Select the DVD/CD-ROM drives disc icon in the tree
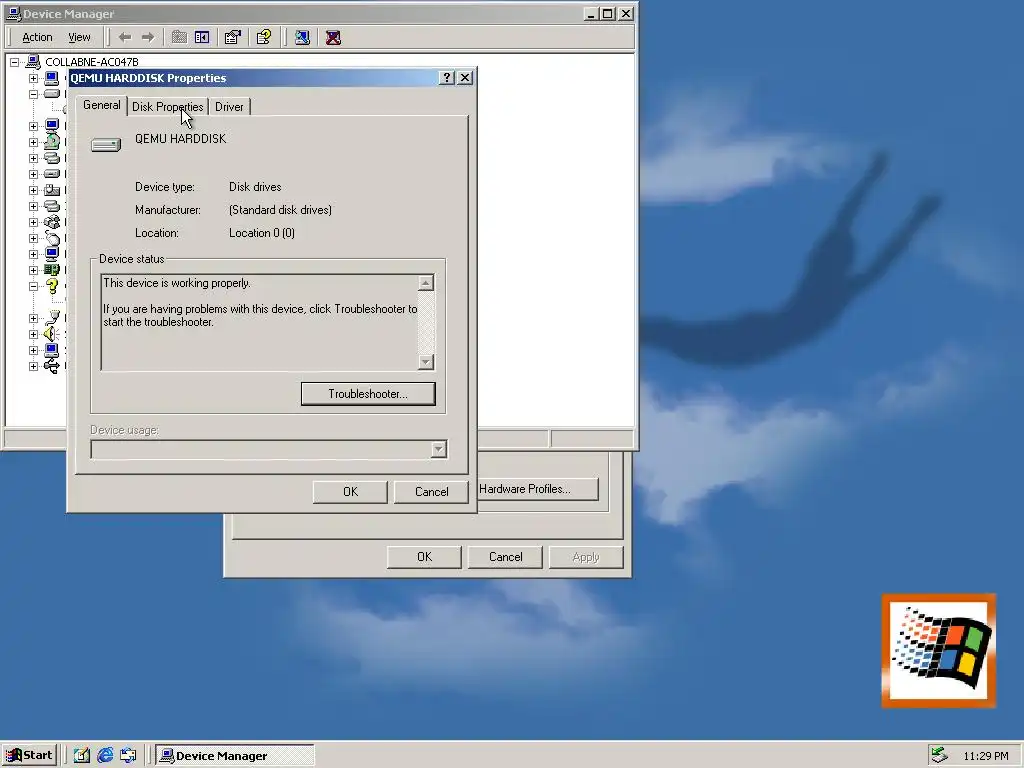 tap(52, 141)
